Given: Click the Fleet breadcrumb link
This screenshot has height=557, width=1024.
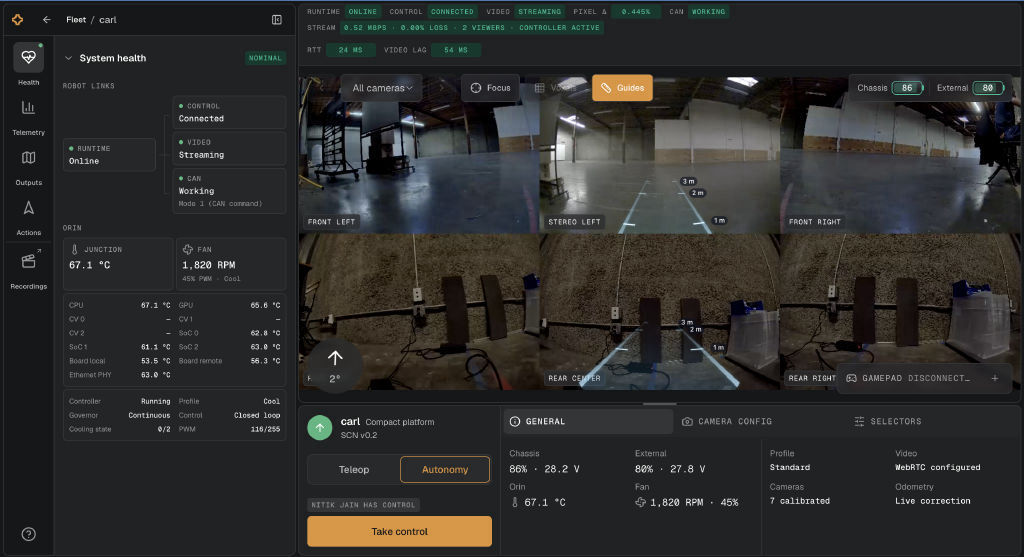Looking at the screenshot, I should pyautogui.click(x=76, y=20).
